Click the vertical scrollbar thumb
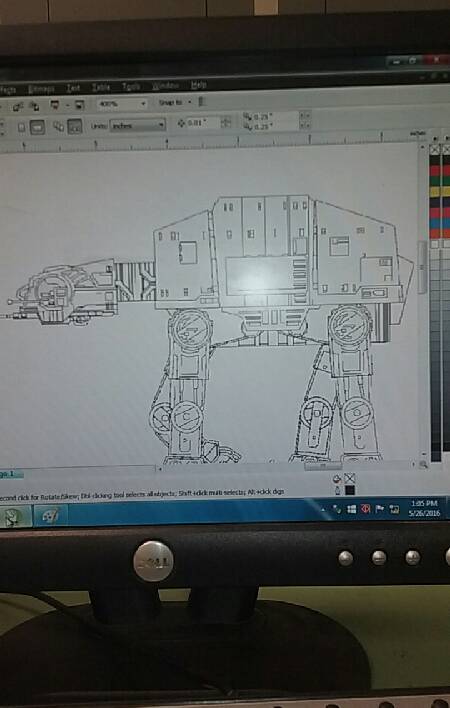 point(422,267)
